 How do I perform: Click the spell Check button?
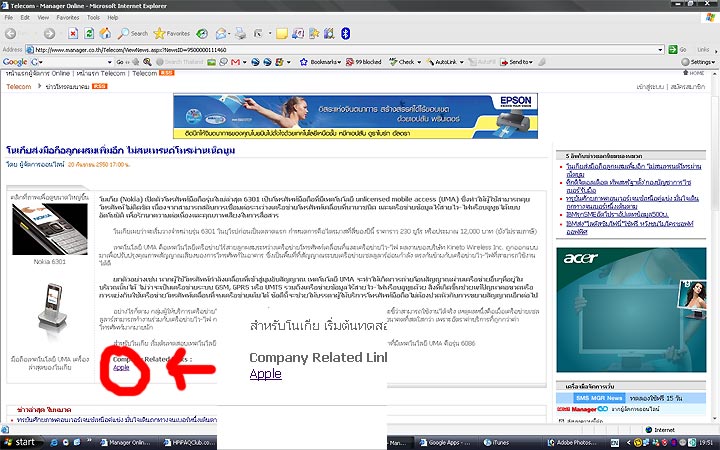pyautogui.click(x=402, y=62)
